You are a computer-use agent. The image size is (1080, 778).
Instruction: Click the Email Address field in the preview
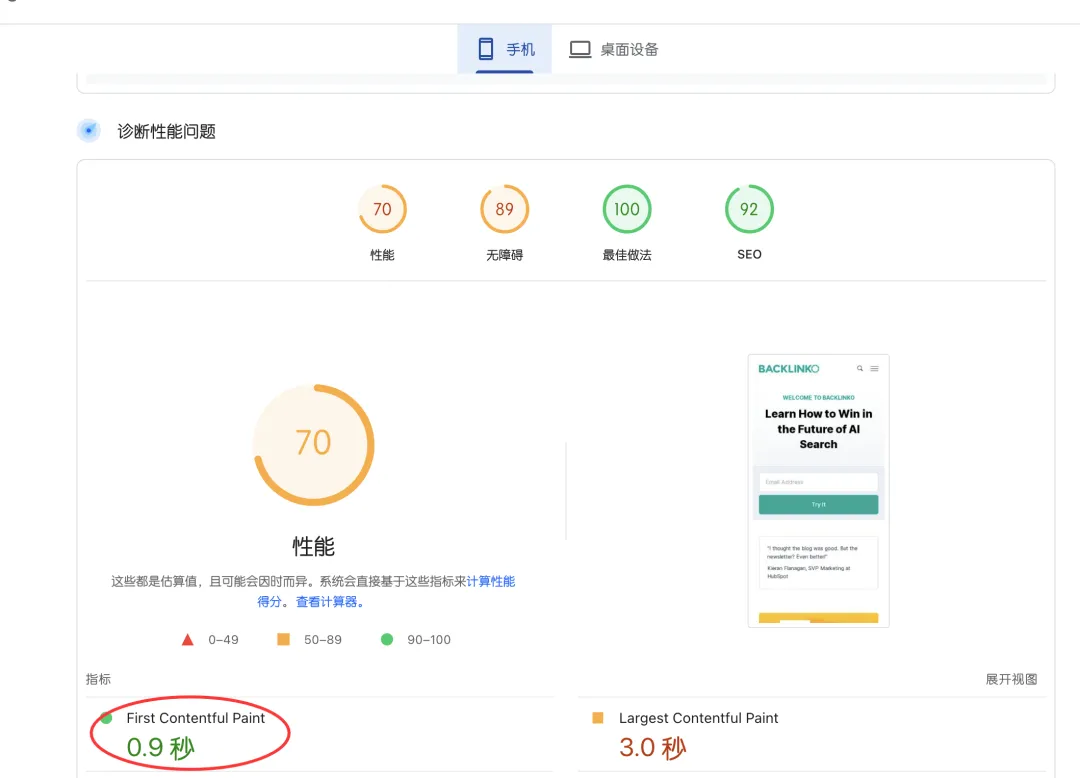click(818, 482)
